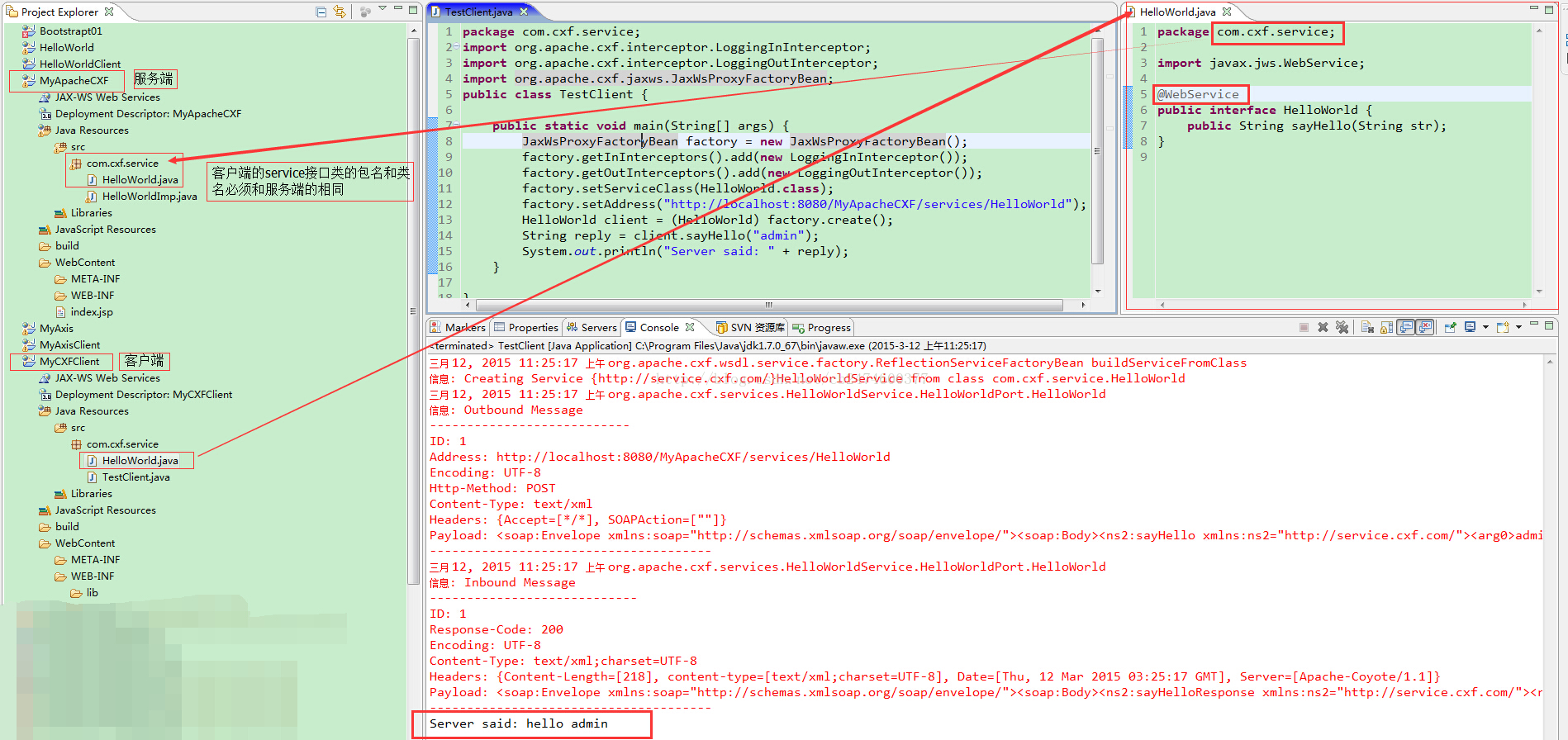Switch to the TestClient.java editor tab
The width and height of the screenshot is (1568, 740).
pyautogui.click(x=479, y=12)
